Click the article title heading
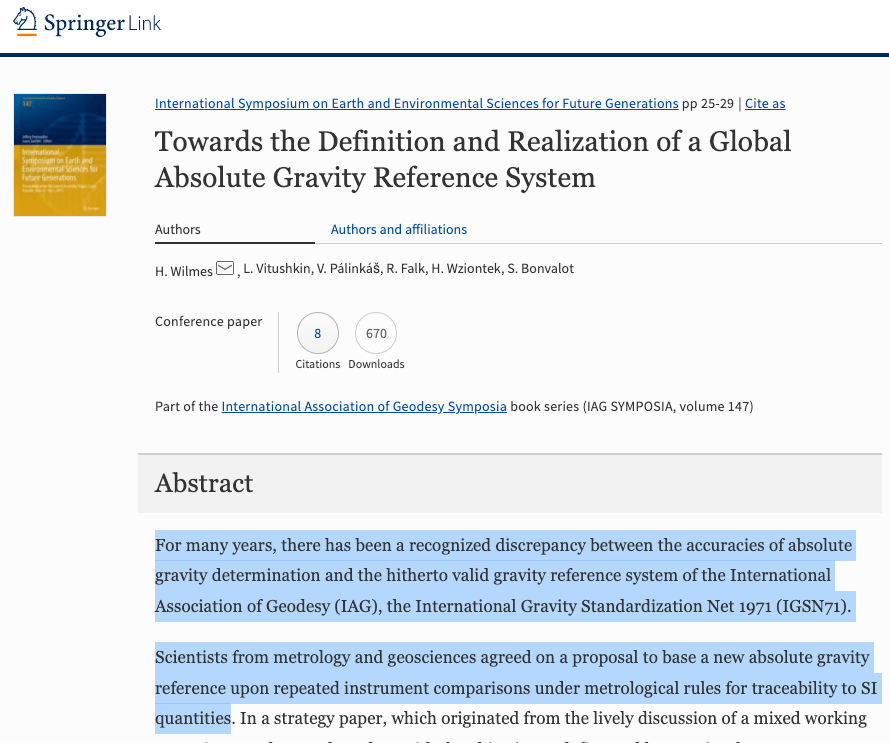 point(472,159)
